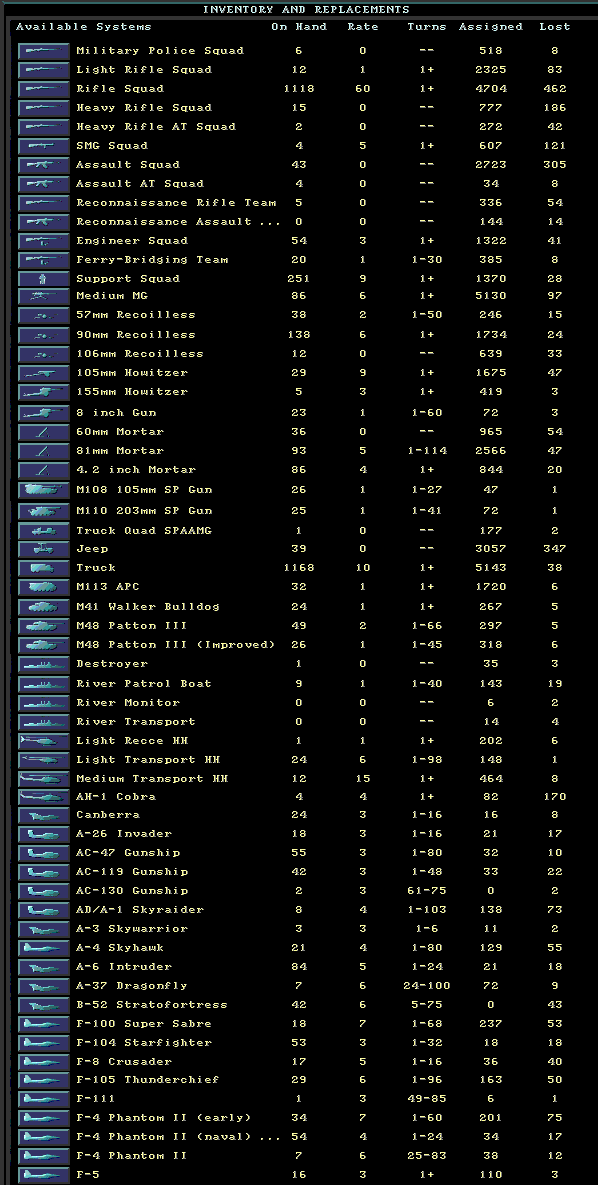This screenshot has height=1185, width=598.
Task: Click the AD/A-1 Skyraider name
Action: [140, 909]
